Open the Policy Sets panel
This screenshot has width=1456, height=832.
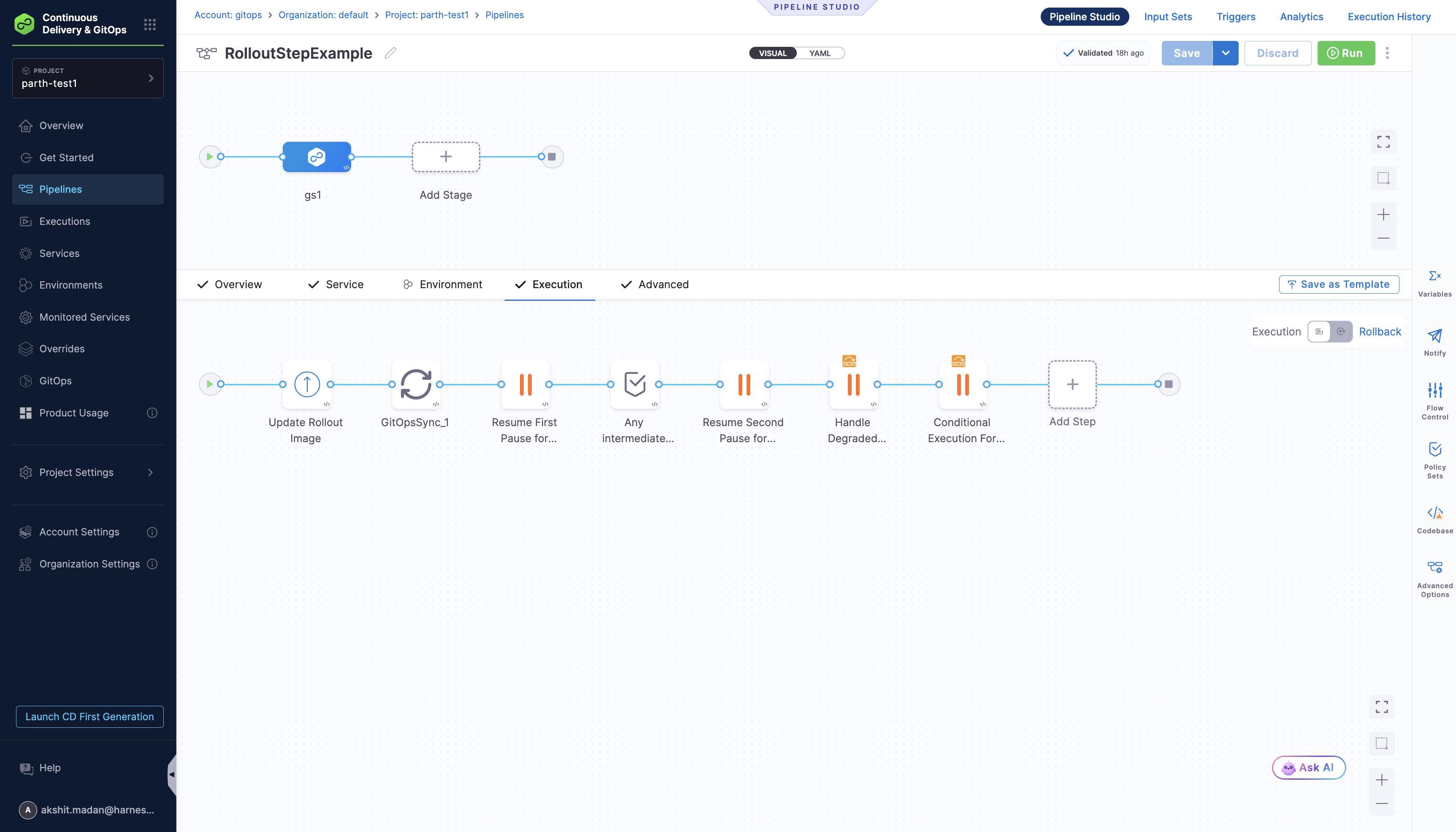[x=1435, y=457]
